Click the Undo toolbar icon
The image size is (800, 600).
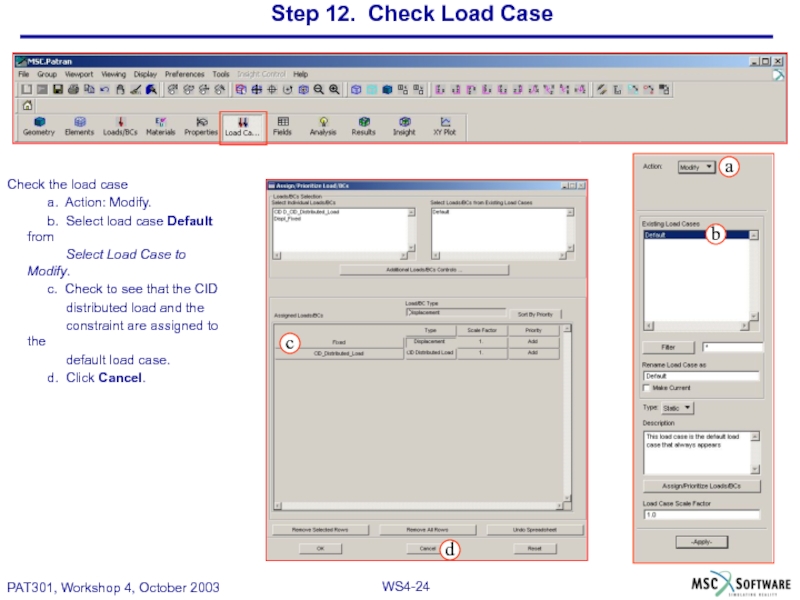point(105,90)
